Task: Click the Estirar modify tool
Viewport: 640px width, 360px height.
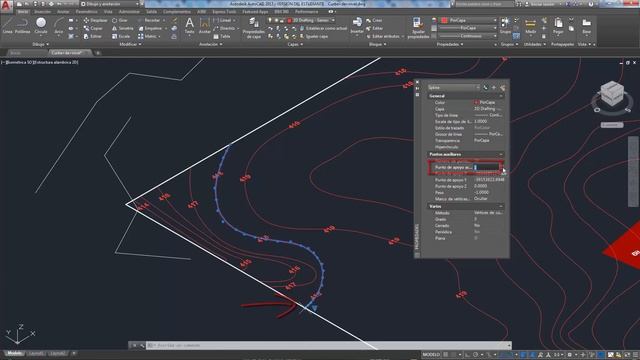Action: tap(93, 36)
